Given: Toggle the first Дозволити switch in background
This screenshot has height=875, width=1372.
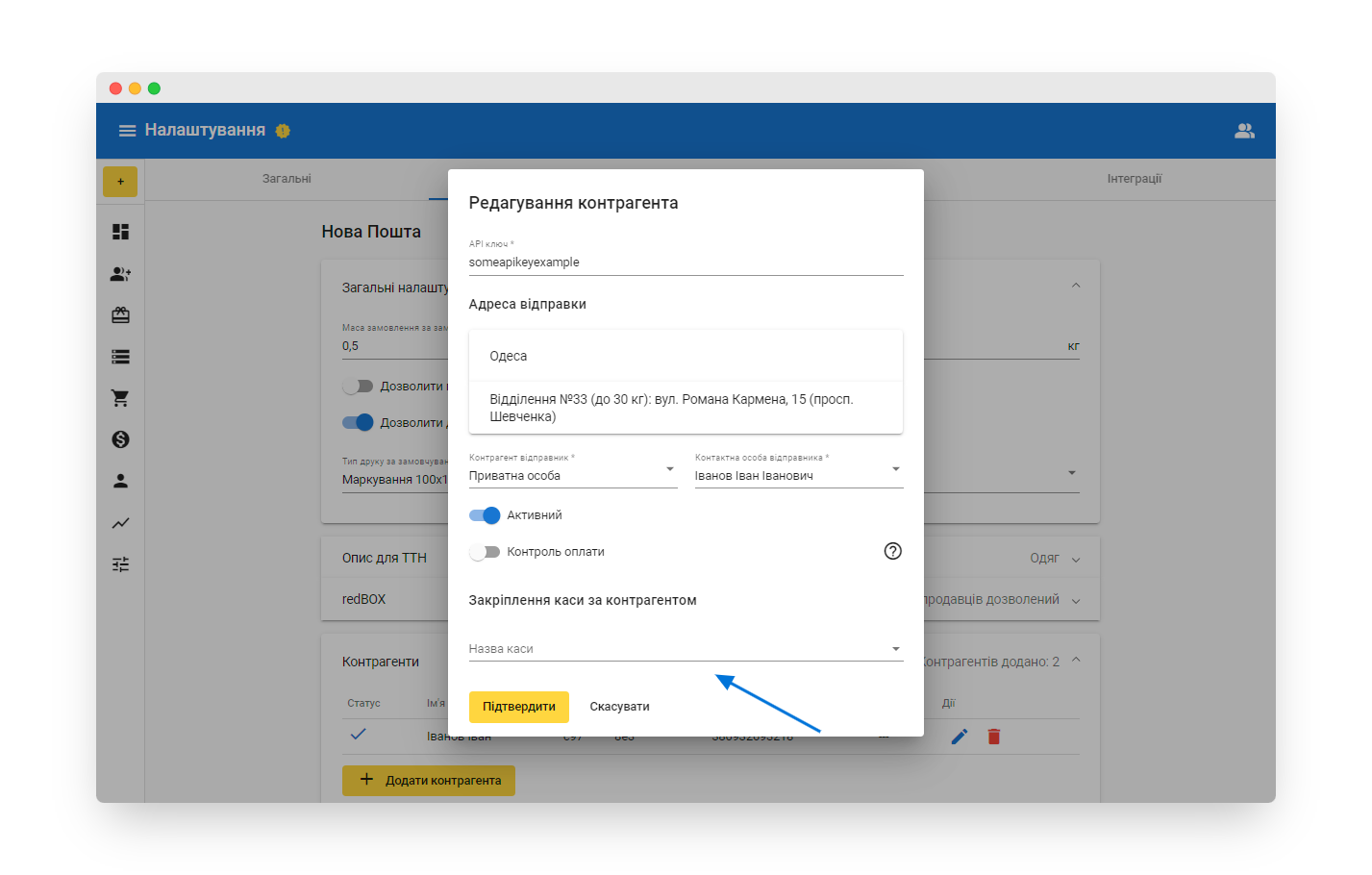Looking at the screenshot, I should coord(358,387).
